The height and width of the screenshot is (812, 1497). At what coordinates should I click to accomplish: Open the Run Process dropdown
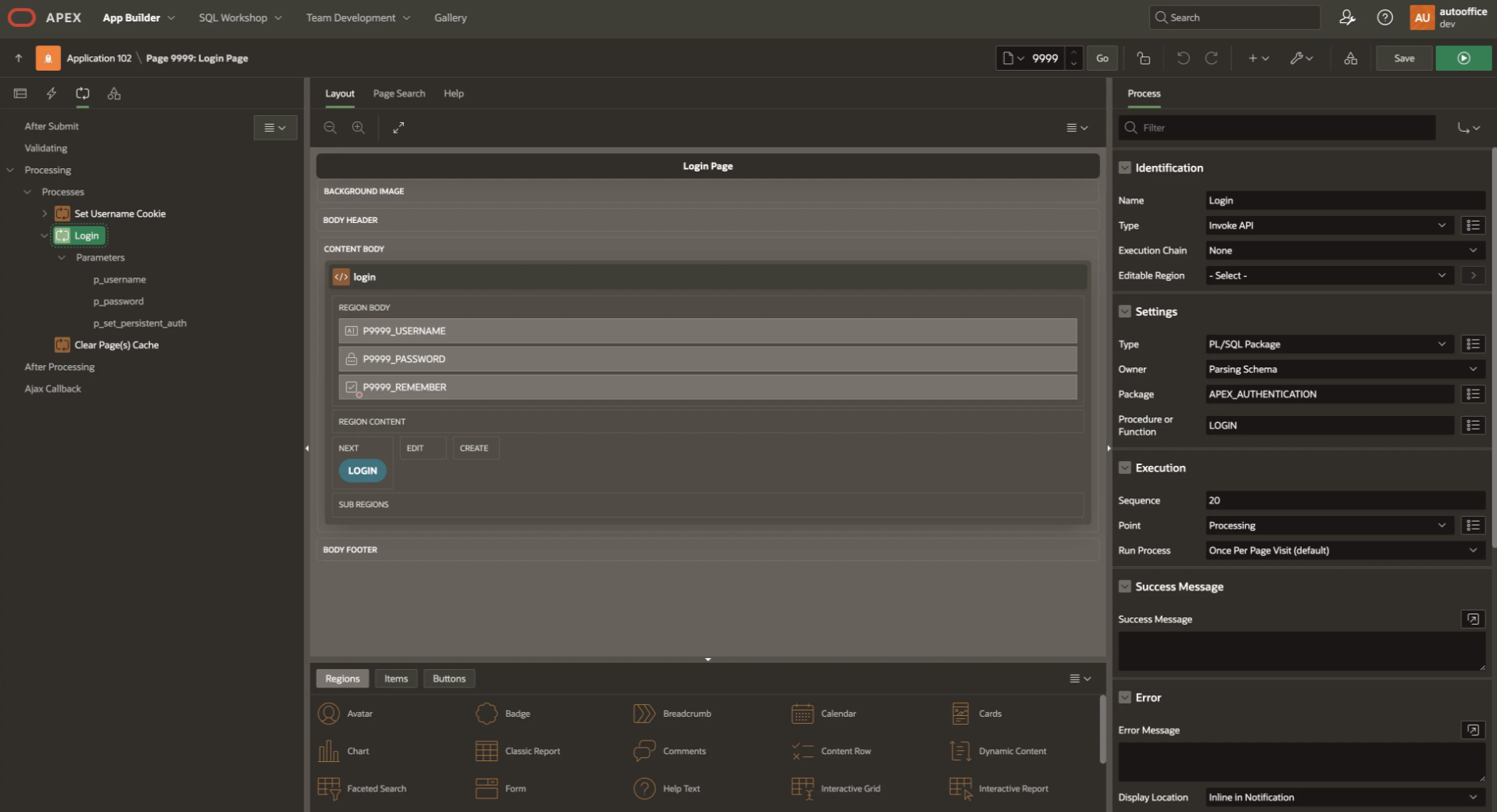point(1345,550)
